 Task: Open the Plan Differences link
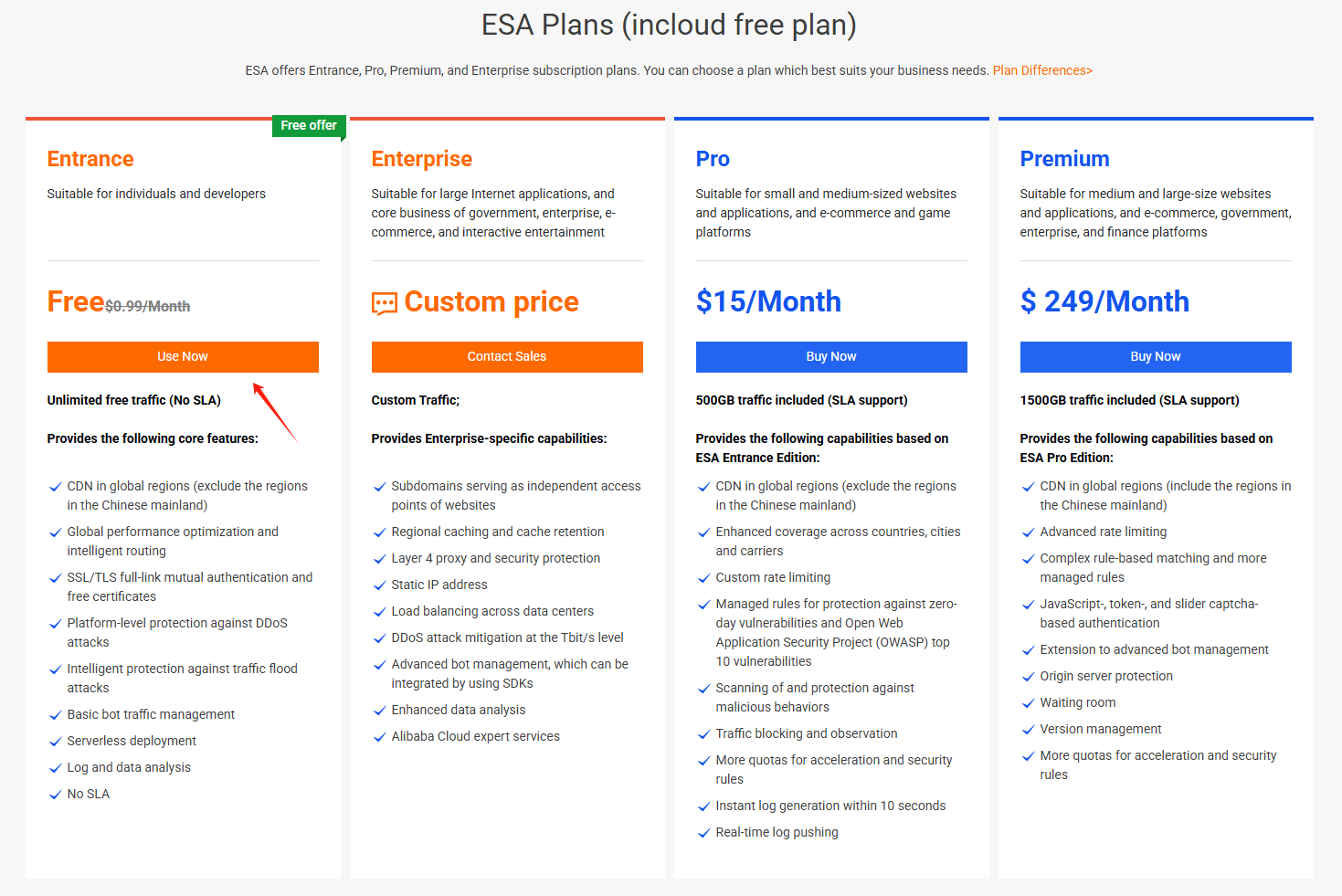[1042, 70]
